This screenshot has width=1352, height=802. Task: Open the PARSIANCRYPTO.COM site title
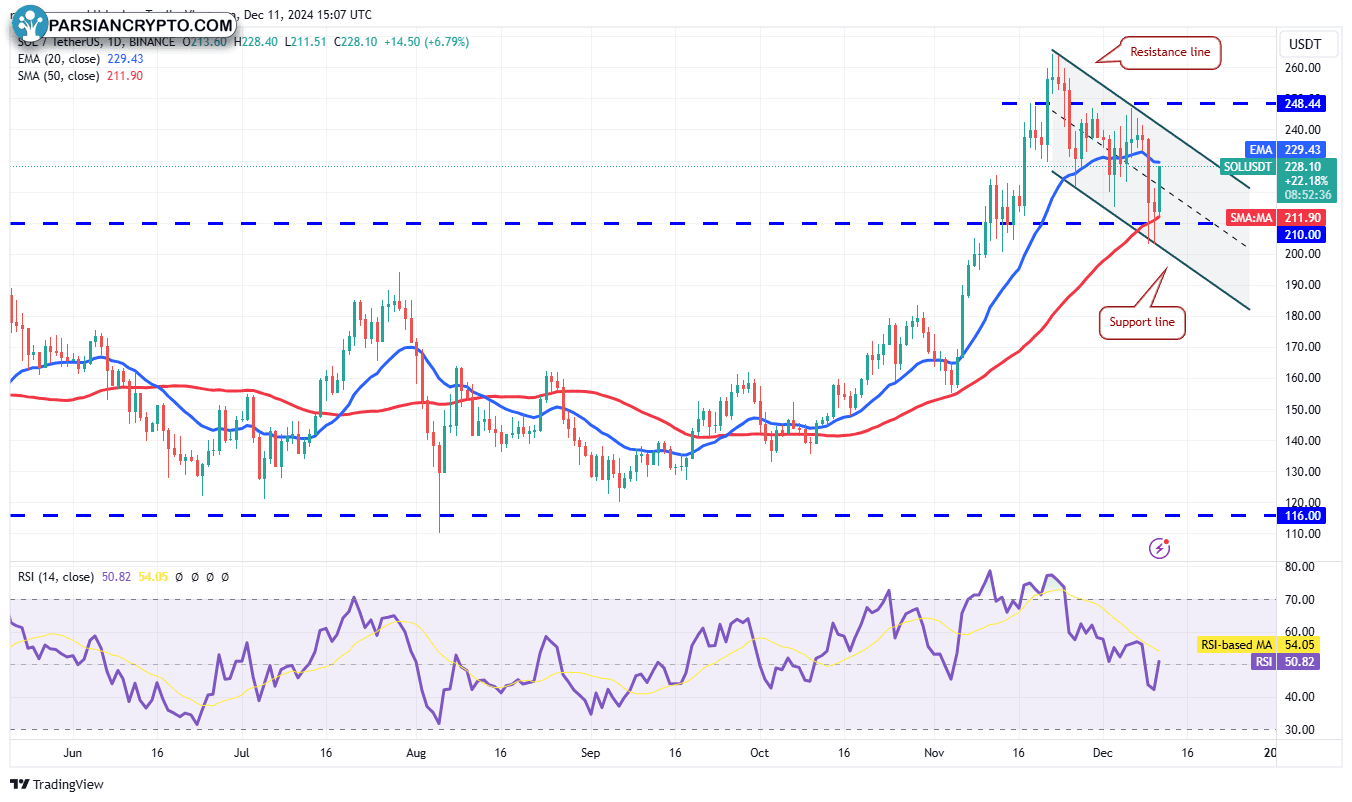pyautogui.click(x=142, y=24)
